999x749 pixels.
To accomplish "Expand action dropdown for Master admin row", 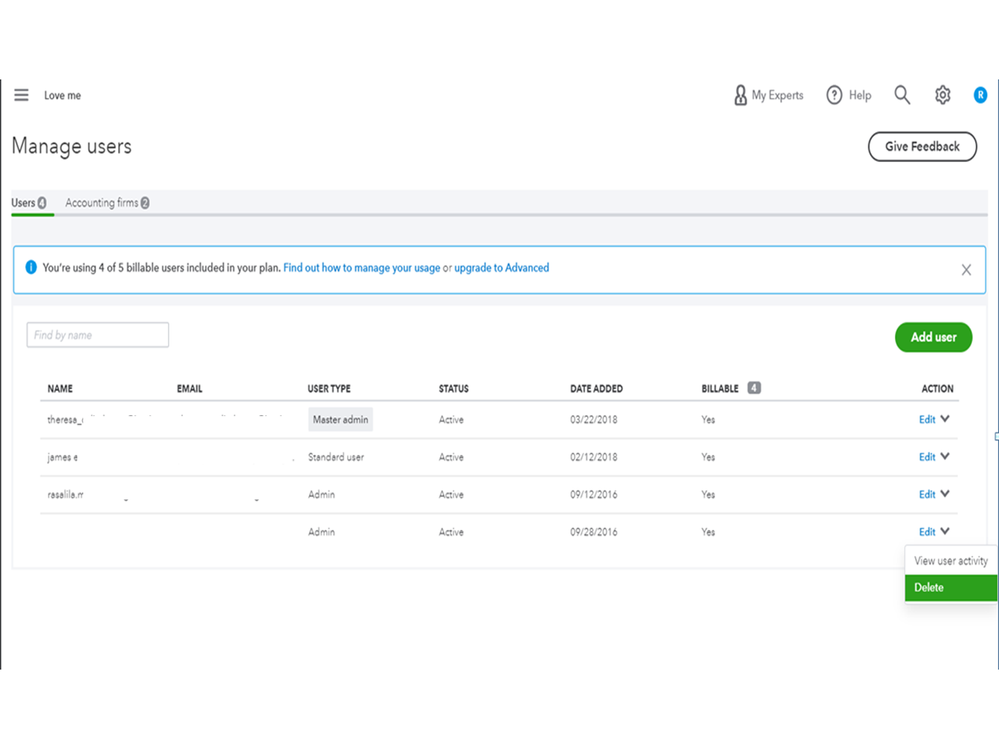I will (x=945, y=419).
